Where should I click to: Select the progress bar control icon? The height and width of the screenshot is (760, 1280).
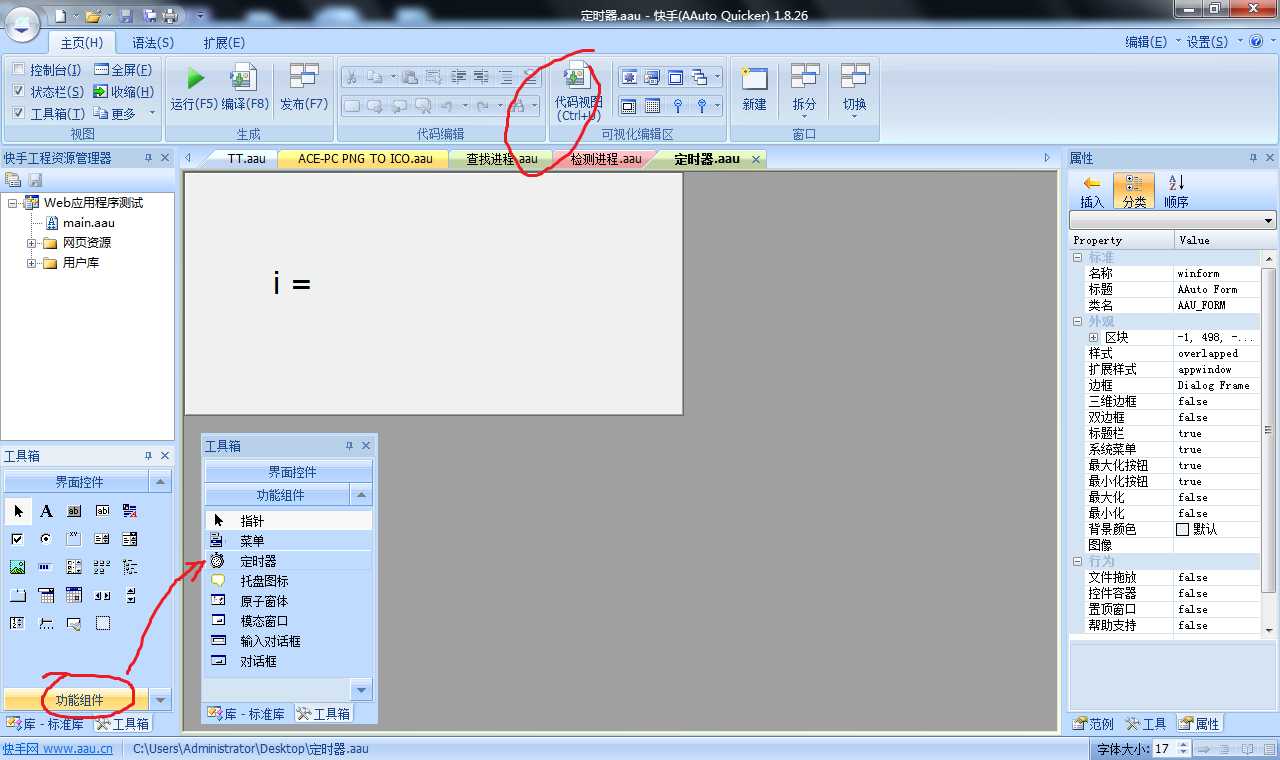[x=45, y=567]
